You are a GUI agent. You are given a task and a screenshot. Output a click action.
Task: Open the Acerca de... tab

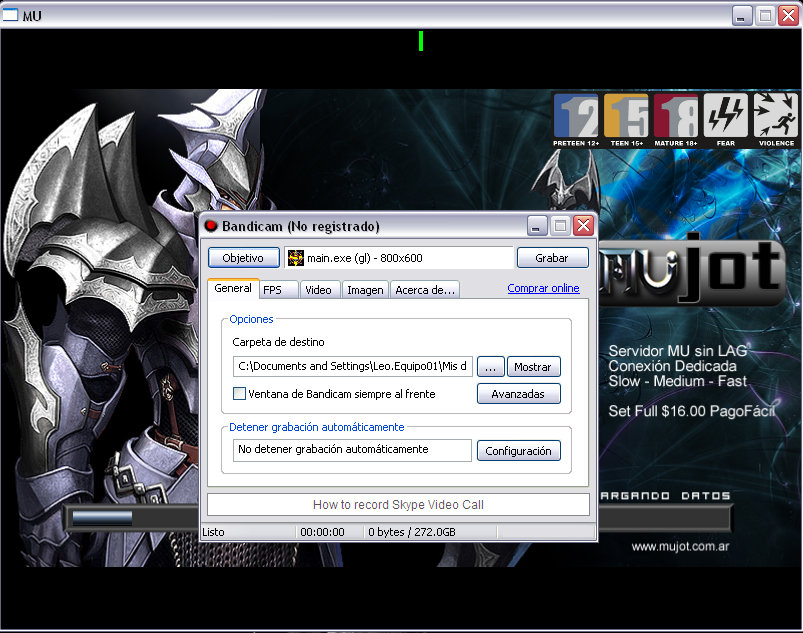click(425, 290)
